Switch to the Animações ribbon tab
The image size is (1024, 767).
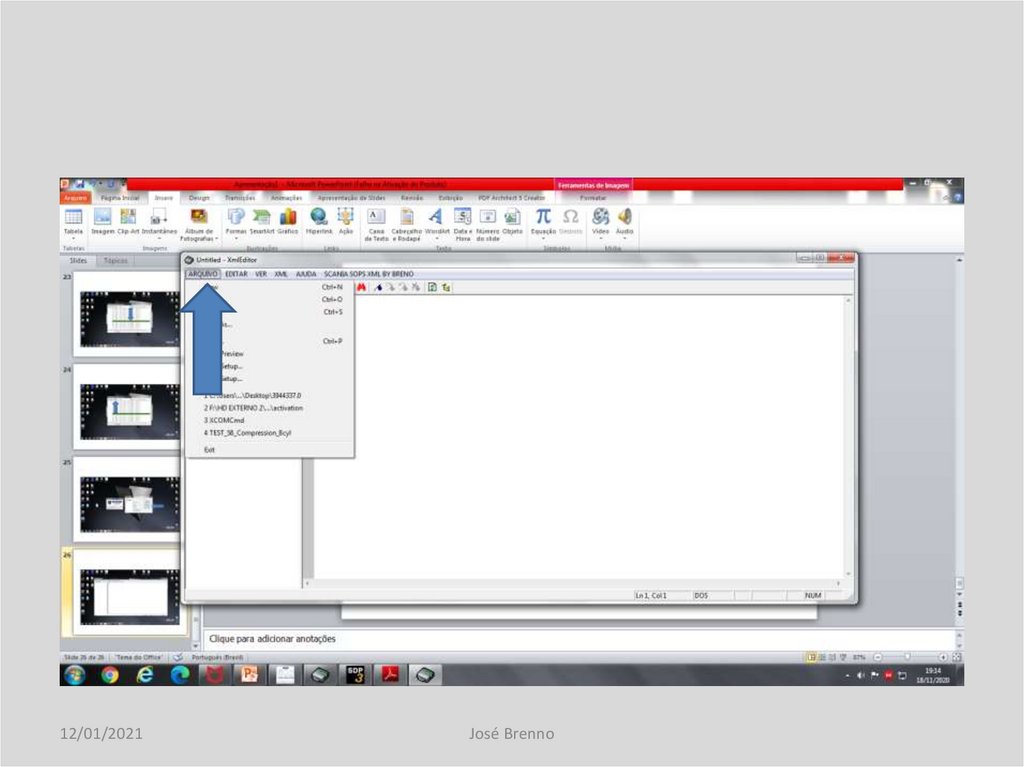pos(286,197)
